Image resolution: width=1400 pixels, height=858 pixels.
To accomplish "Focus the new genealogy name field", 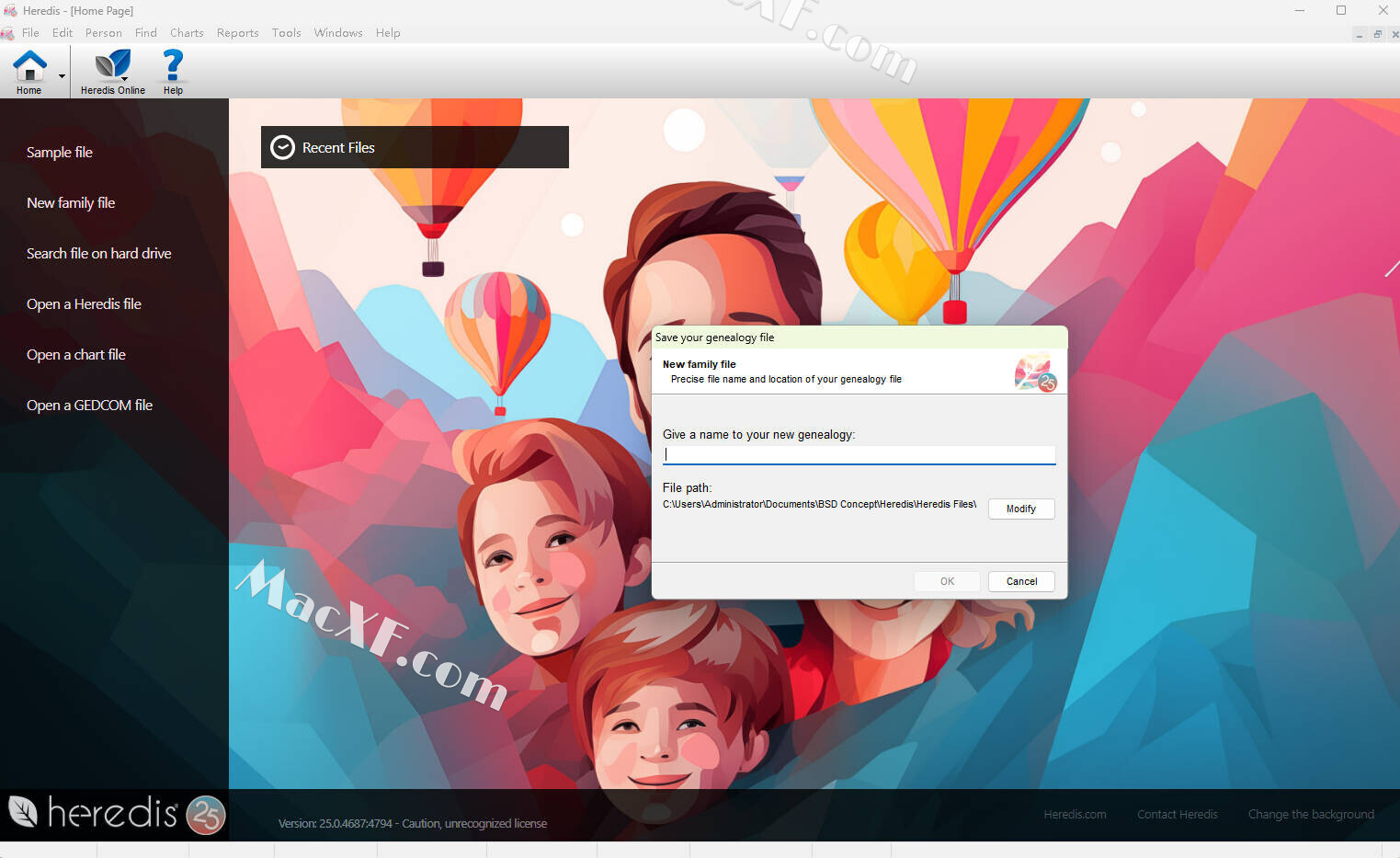I will pos(859,454).
